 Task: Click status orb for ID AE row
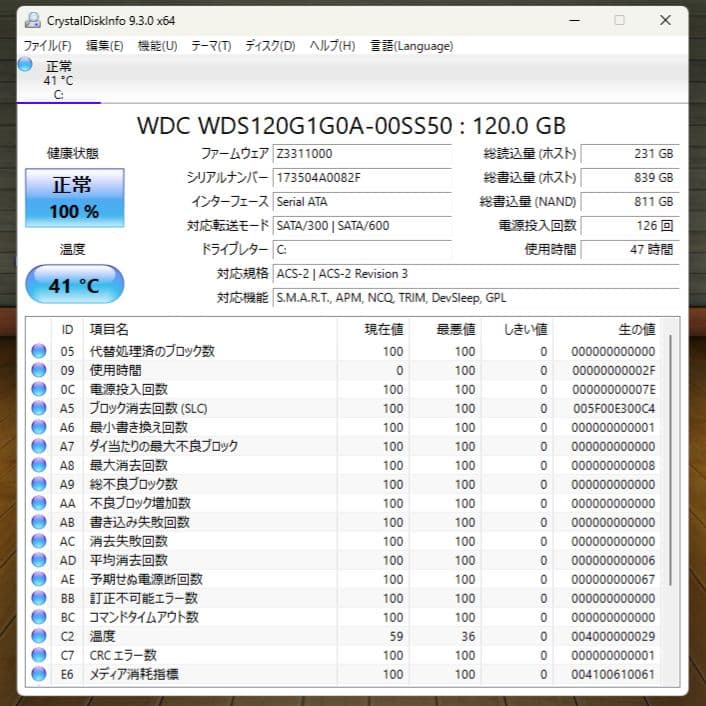point(39,579)
